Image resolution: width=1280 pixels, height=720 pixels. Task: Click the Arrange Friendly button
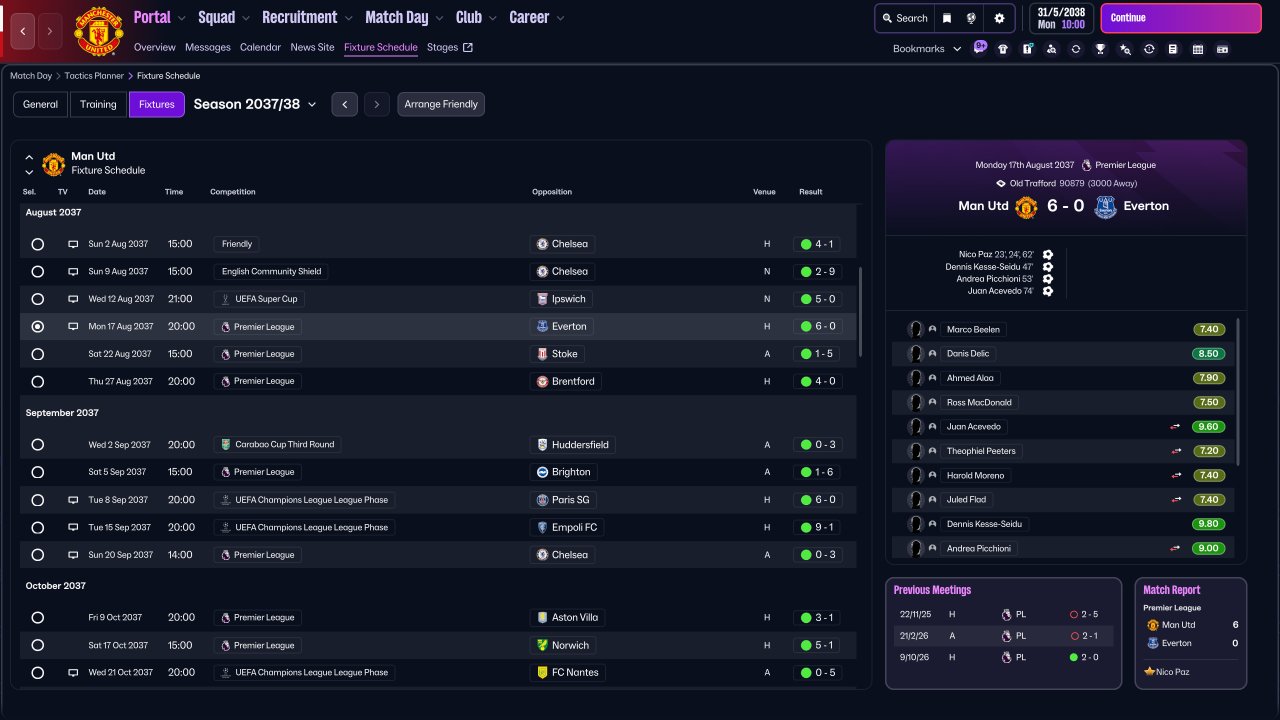441,104
